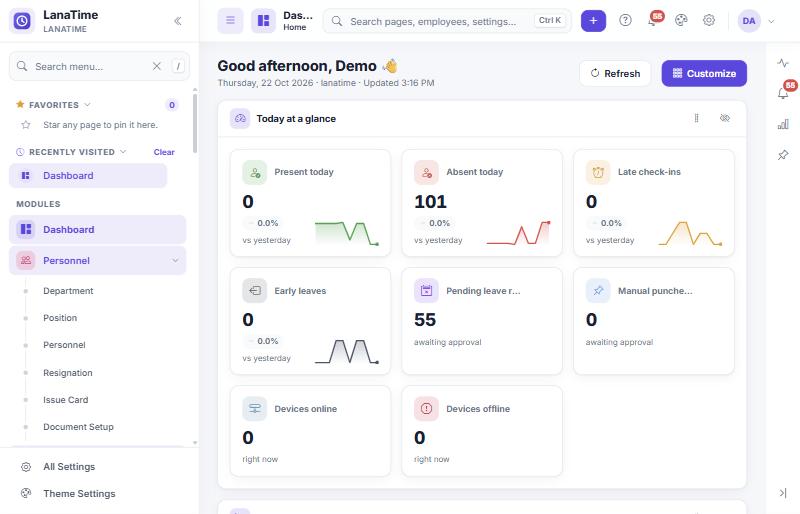Image resolution: width=800 pixels, height=514 pixels.
Task: Open the help question mark icon
Action: coord(625,20)
